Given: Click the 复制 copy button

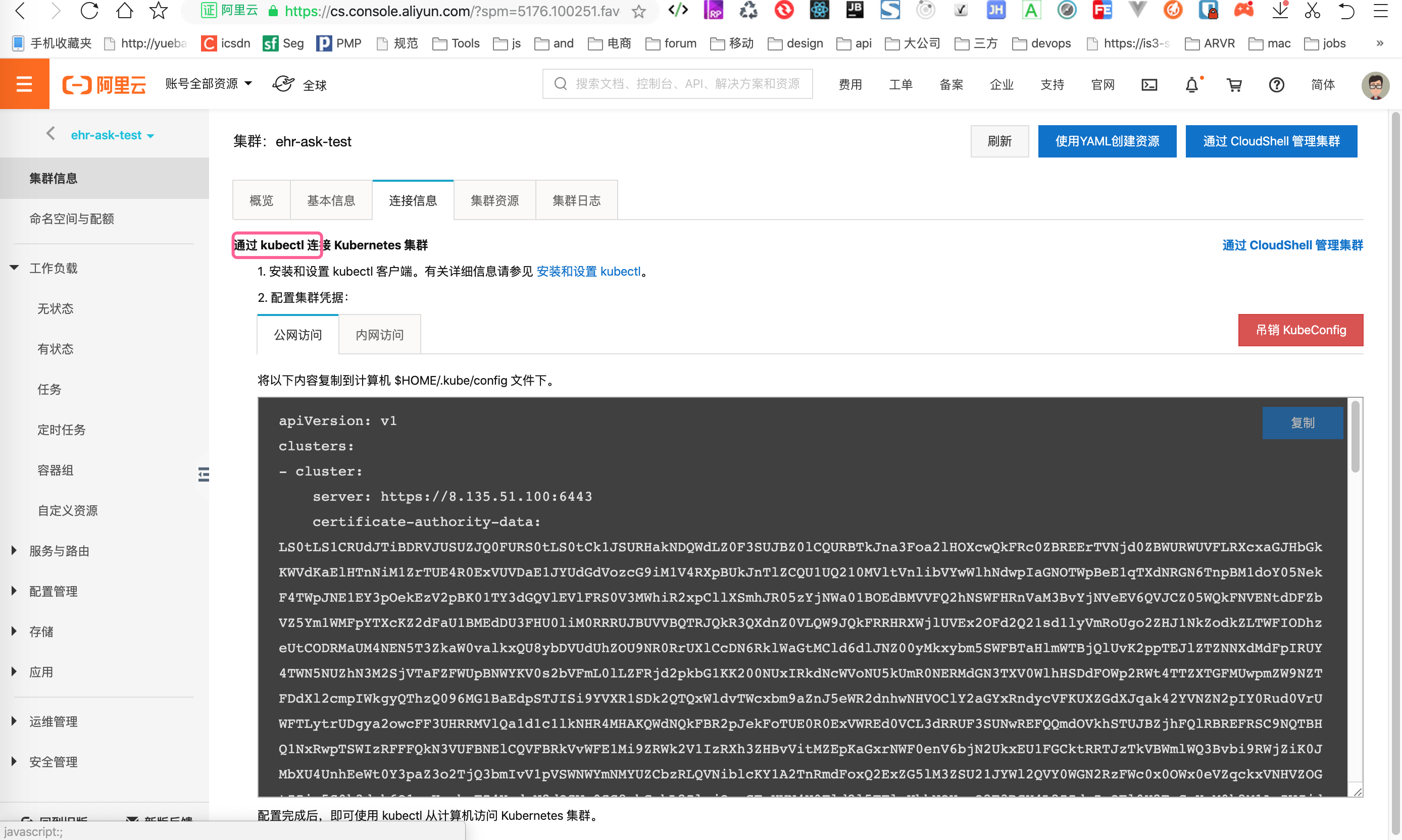Looking at the screenshot, I should [x=1302, y=423].
